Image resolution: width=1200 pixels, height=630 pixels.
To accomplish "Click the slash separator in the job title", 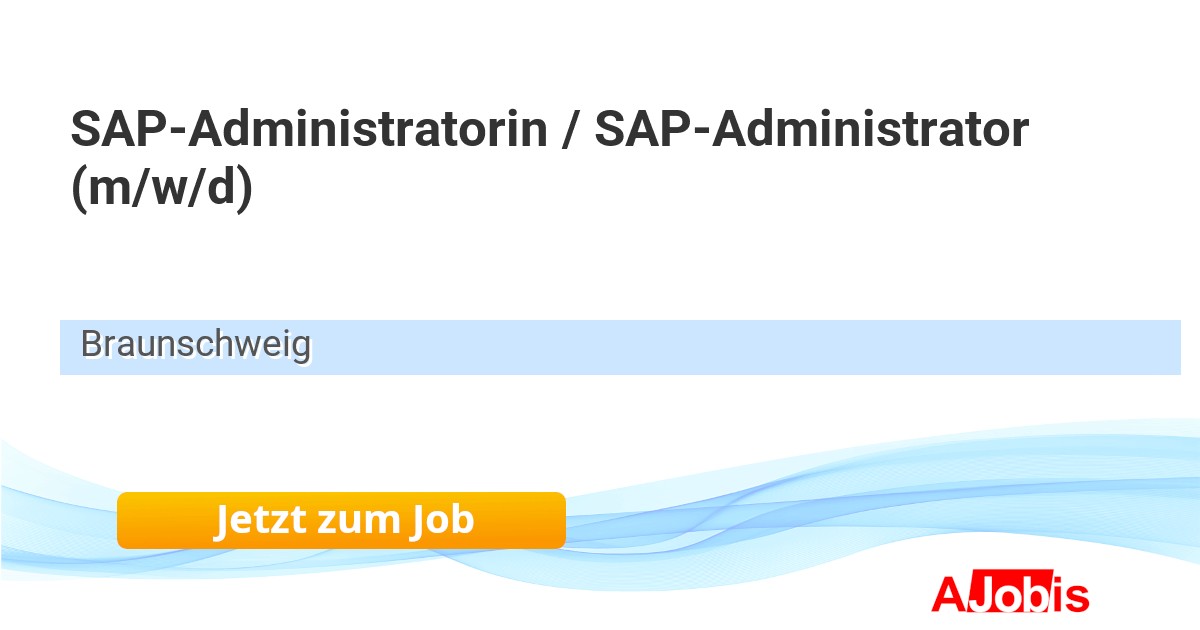I will pyautogui.click(x=570, y=130).
